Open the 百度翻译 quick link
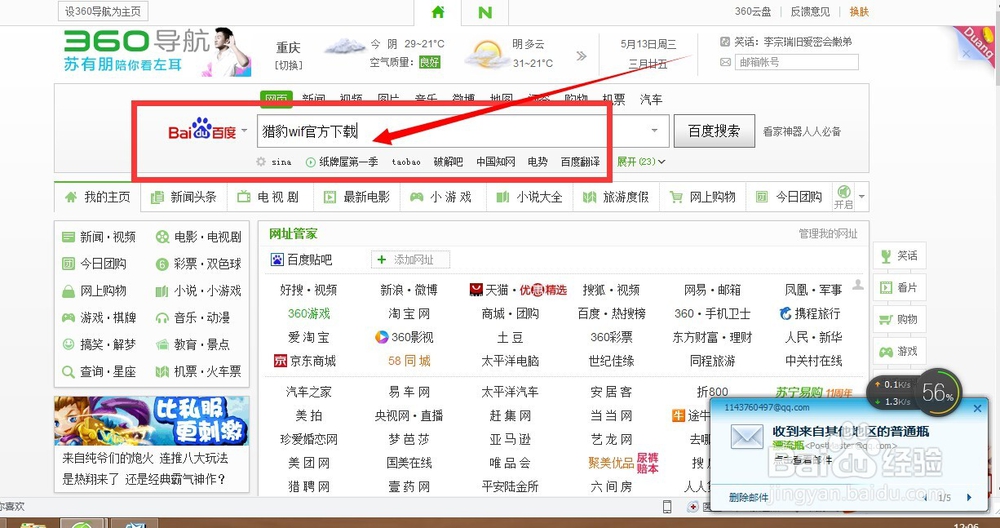Screen dimensions: 1000x528 (580, 162)
